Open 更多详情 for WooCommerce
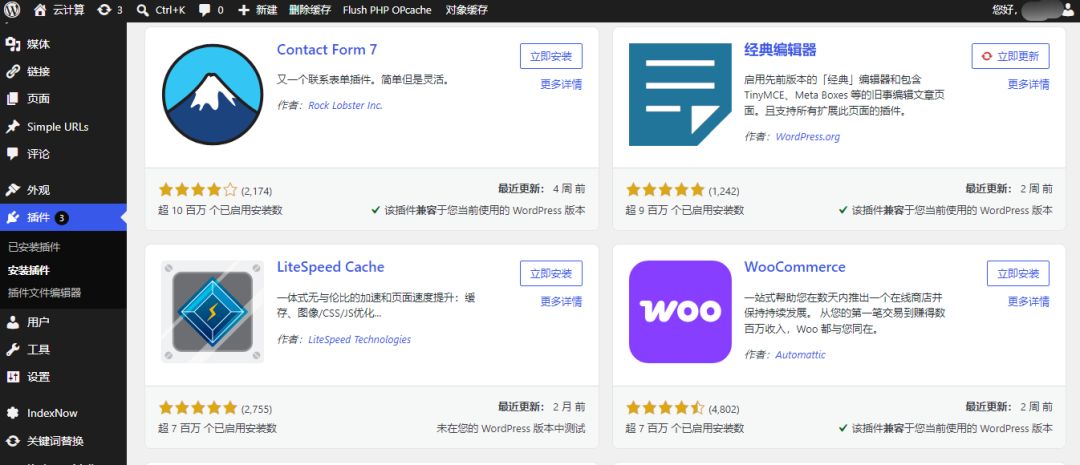 coord(1028,301)
